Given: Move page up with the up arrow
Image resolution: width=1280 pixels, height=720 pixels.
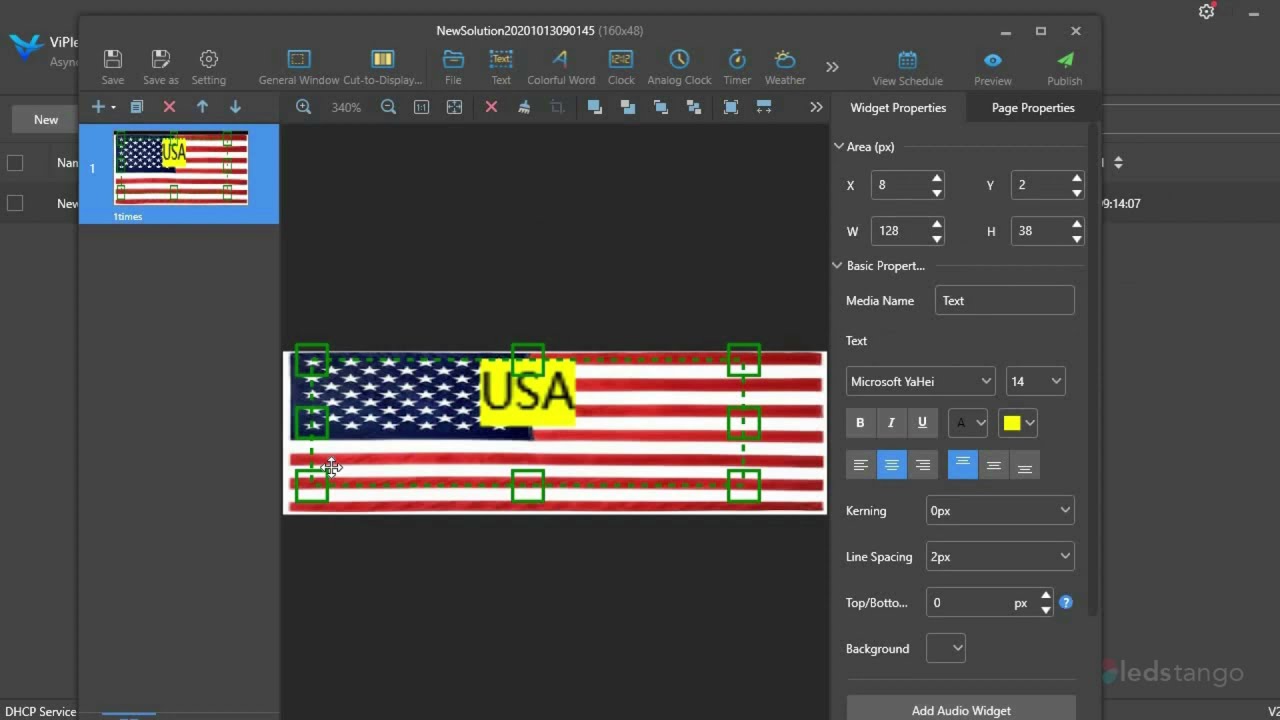Looking at the screenshot, I should click(x=202, y=107).
